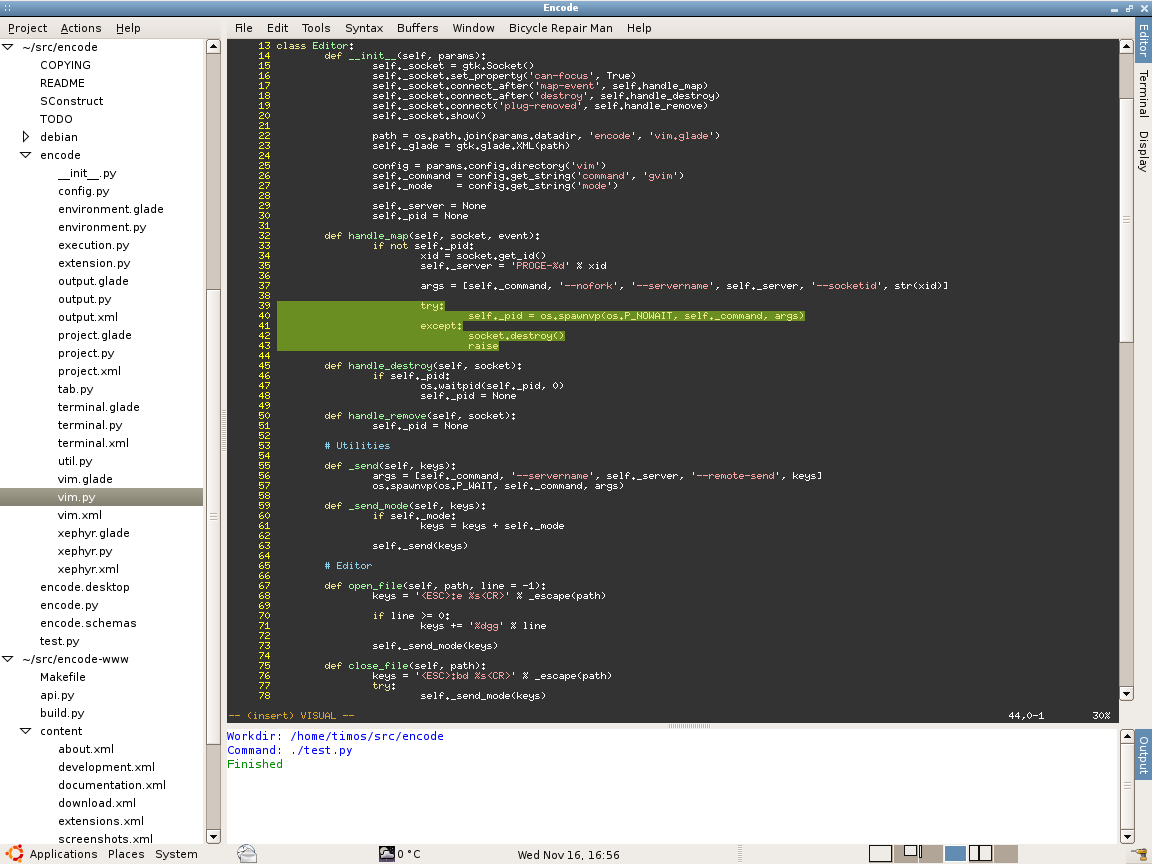The height and width of the screenshot is (864, 1152).
Task: Select environment.glade in the tree
Action: tap(111, 209)
